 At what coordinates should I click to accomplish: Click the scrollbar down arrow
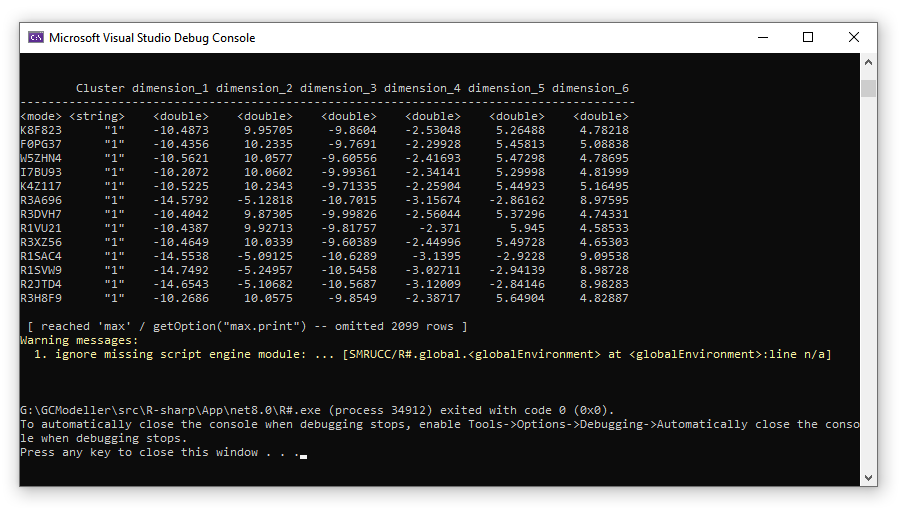tap(868, 477)
